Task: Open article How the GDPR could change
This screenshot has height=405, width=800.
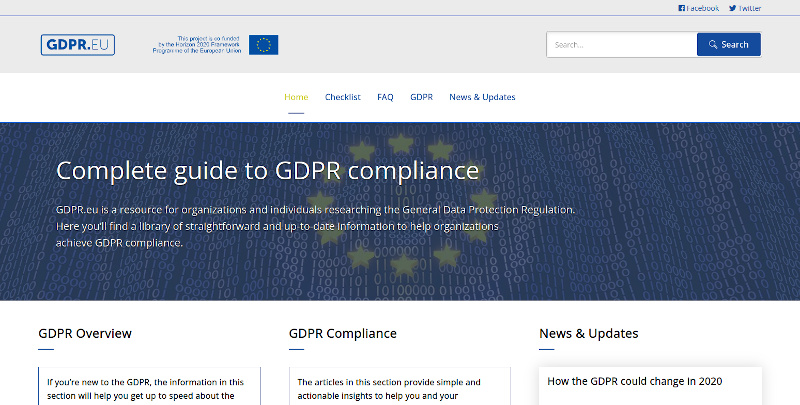Action: coord(634,381)
